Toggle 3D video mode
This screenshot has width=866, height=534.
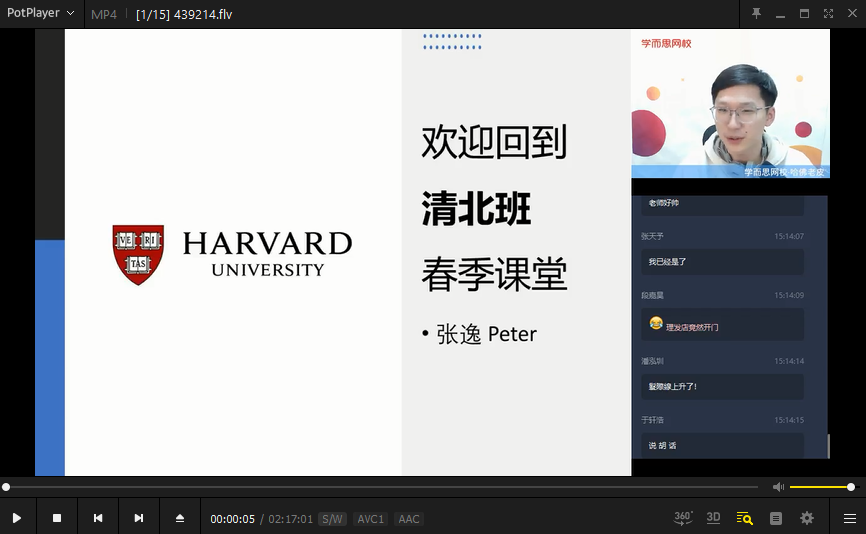pyautogui.click(x=713, y=518)
